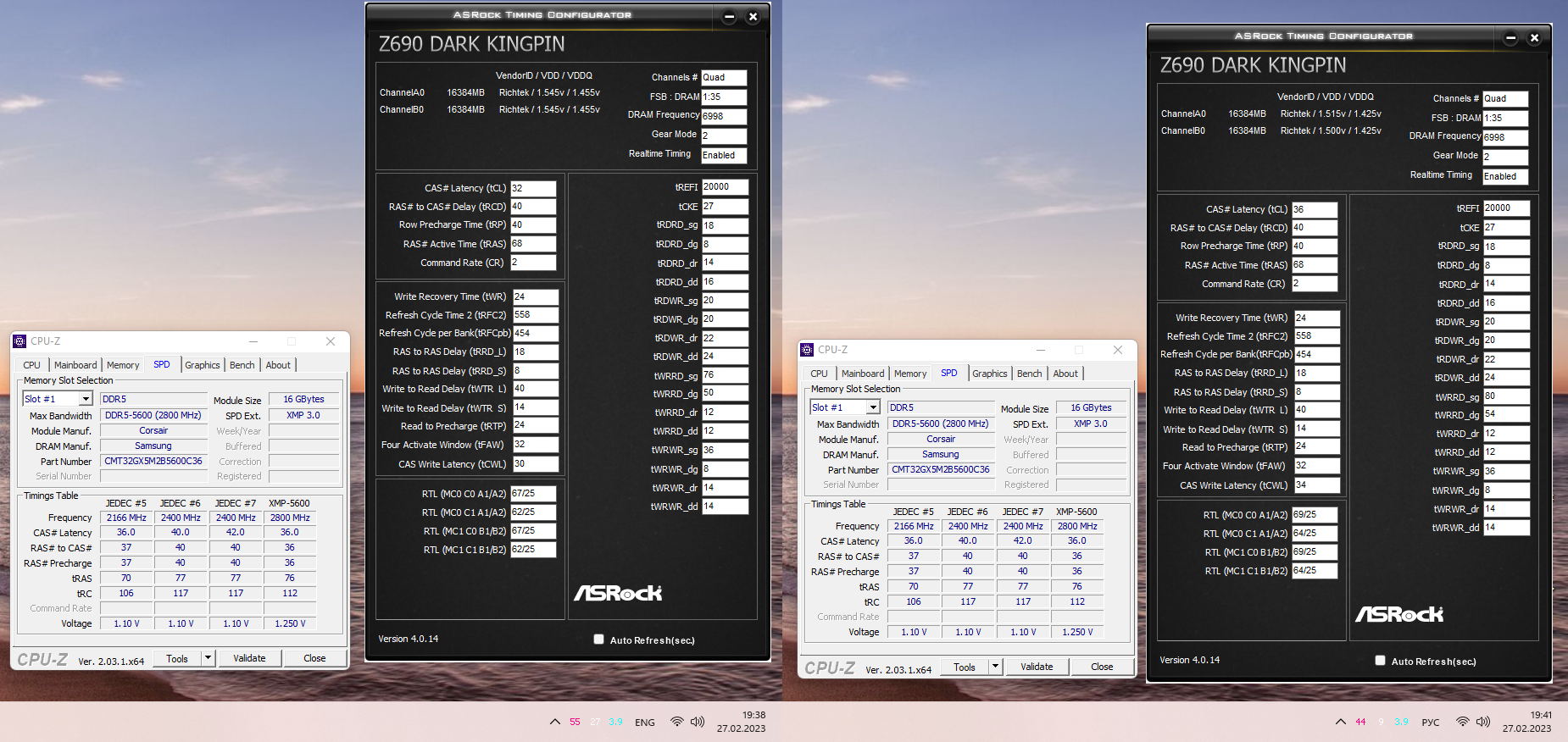Click RTL MC0 C0 field showing 67/25

(x=533, y=493)
